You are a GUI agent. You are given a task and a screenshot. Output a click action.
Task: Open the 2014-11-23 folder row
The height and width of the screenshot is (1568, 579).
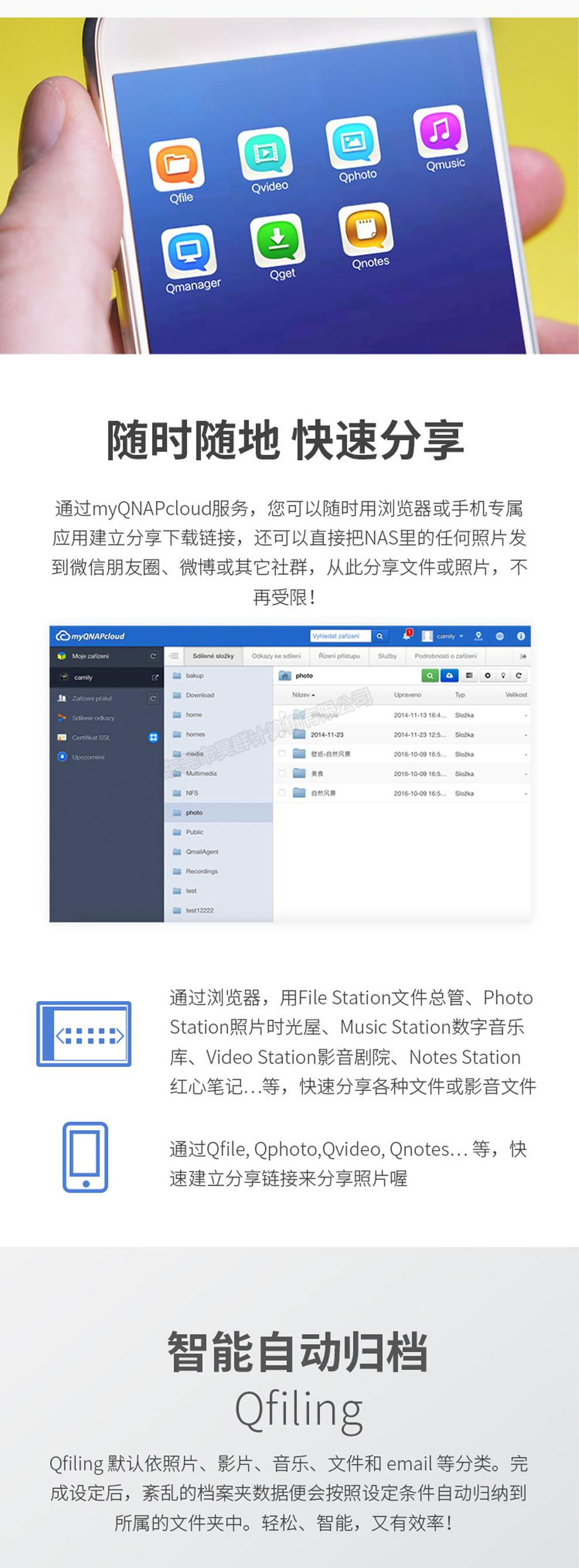(x=402, y=735)
